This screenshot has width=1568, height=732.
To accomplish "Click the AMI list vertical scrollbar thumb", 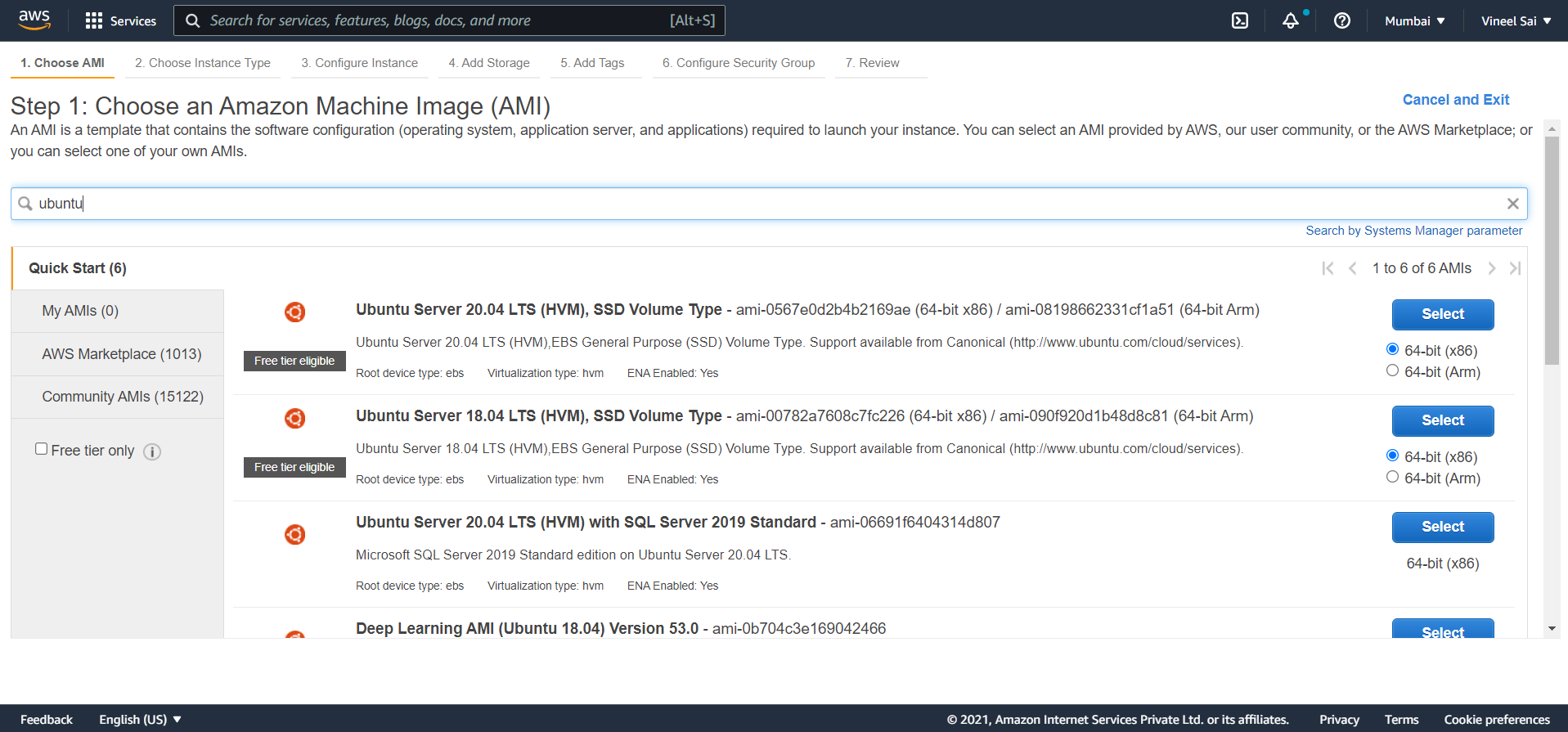I will pyautogui.click(x=1551, y=249).
